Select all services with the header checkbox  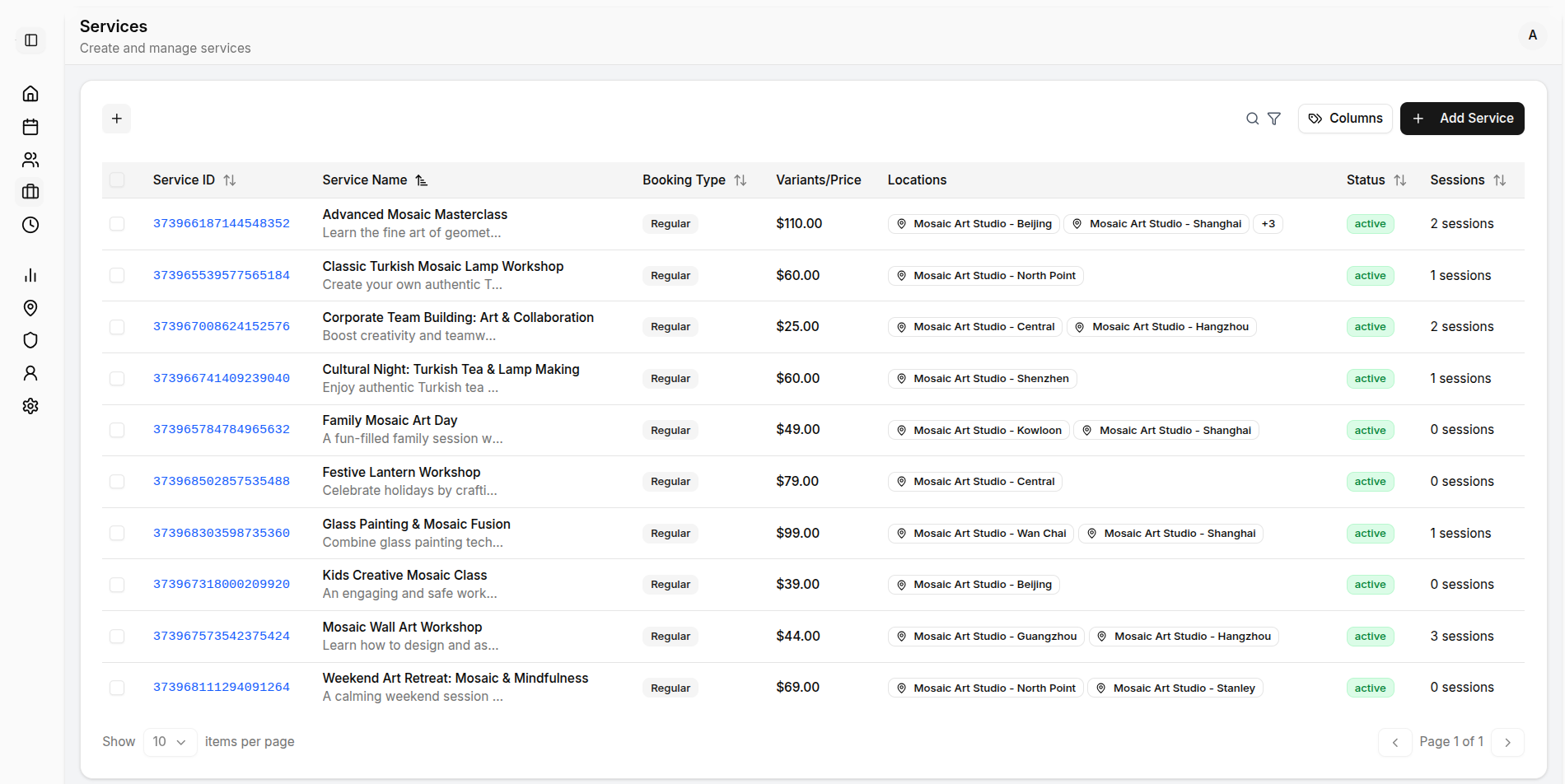pyautogui.click(x=117, y=180)
